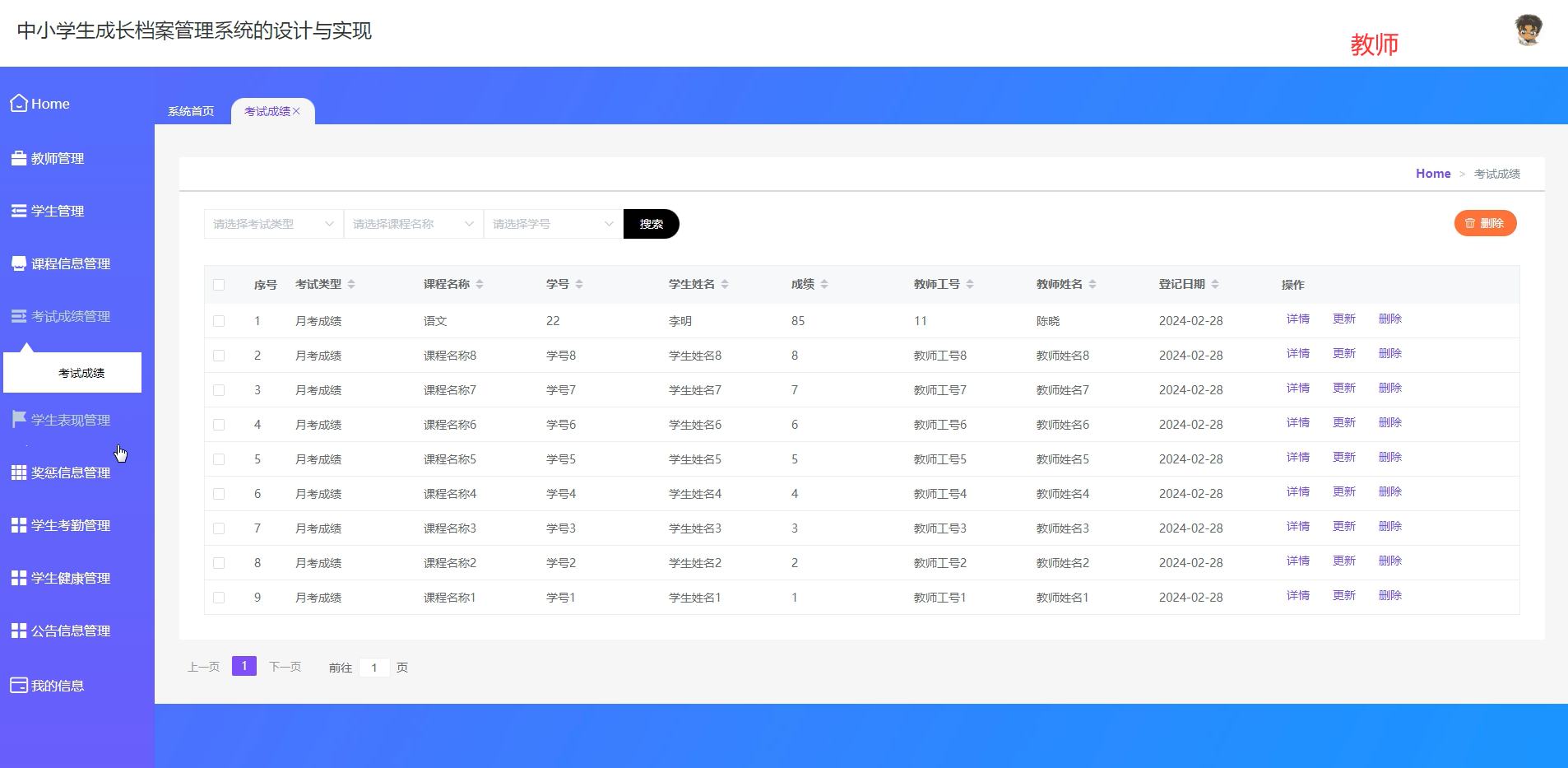Check the checkbox for row 1 语文
The image size is (1568, 768).
click(219, 321)
